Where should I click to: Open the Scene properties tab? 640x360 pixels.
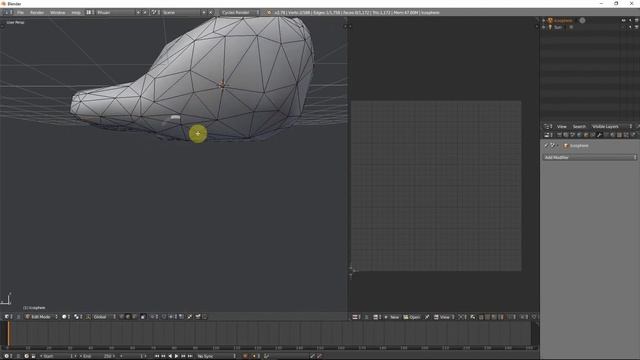(572, 135)
